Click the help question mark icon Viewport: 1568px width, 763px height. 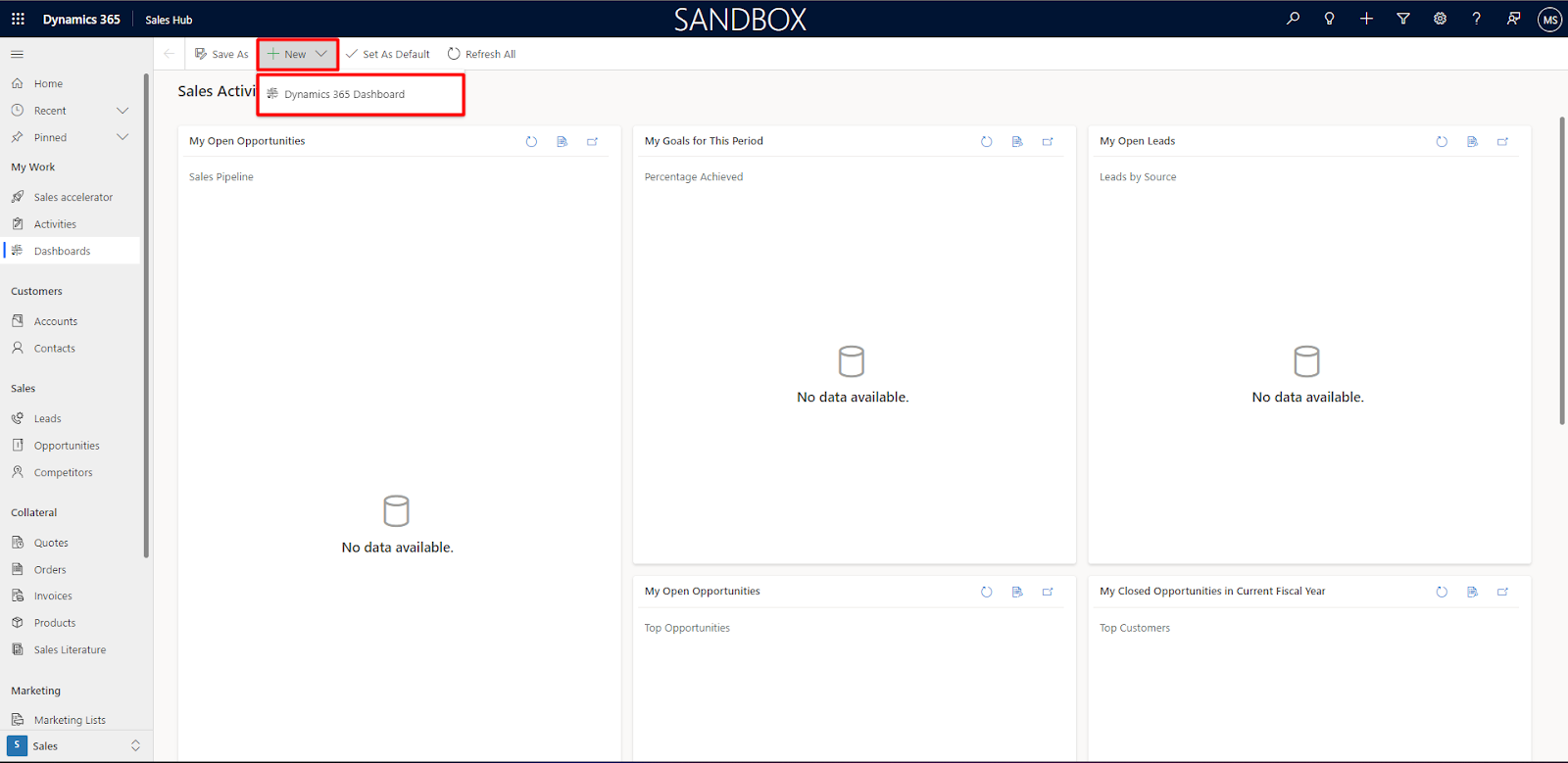(x=1477, y=19)
